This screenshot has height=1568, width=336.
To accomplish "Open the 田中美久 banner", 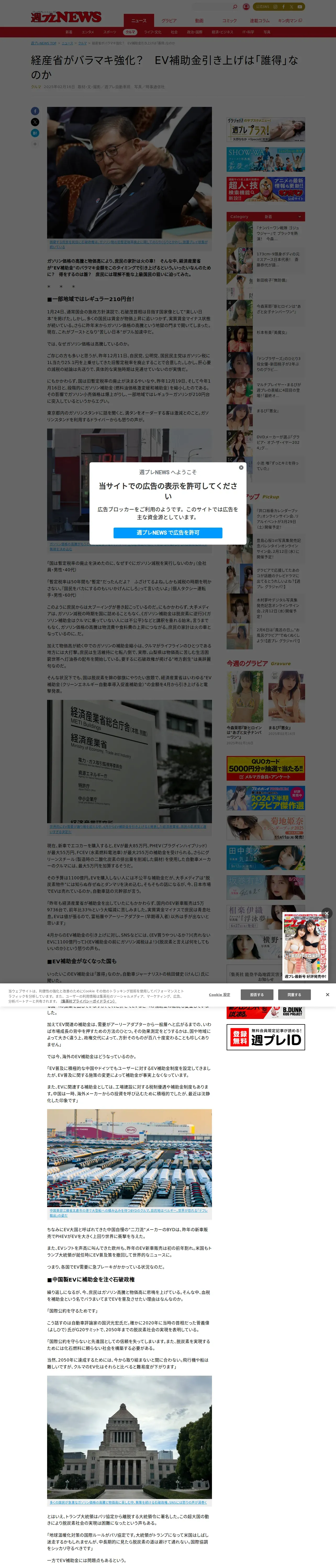I will (266, 858).
